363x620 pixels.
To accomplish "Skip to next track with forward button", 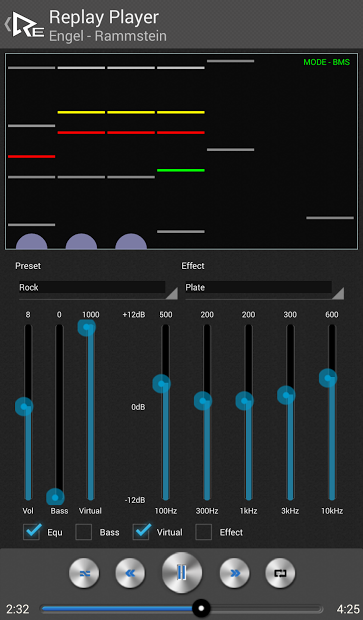I will [234, 573].
